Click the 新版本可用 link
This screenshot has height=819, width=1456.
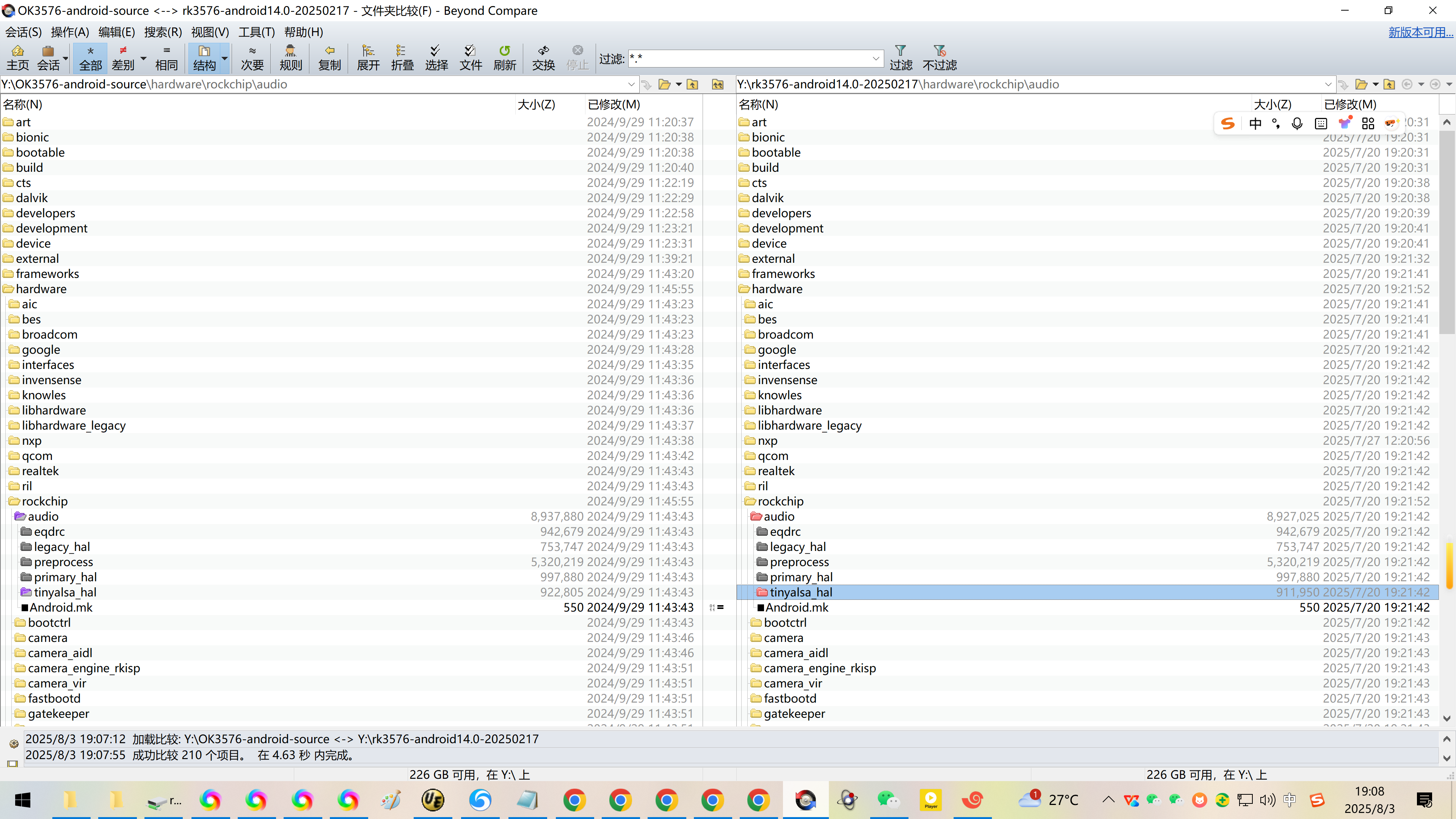[1420, 32]
